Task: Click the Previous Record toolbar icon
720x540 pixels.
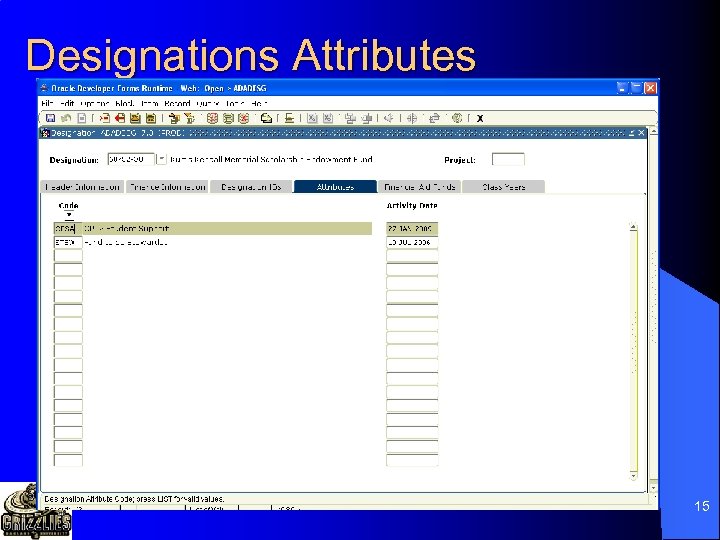Action: 135,118
